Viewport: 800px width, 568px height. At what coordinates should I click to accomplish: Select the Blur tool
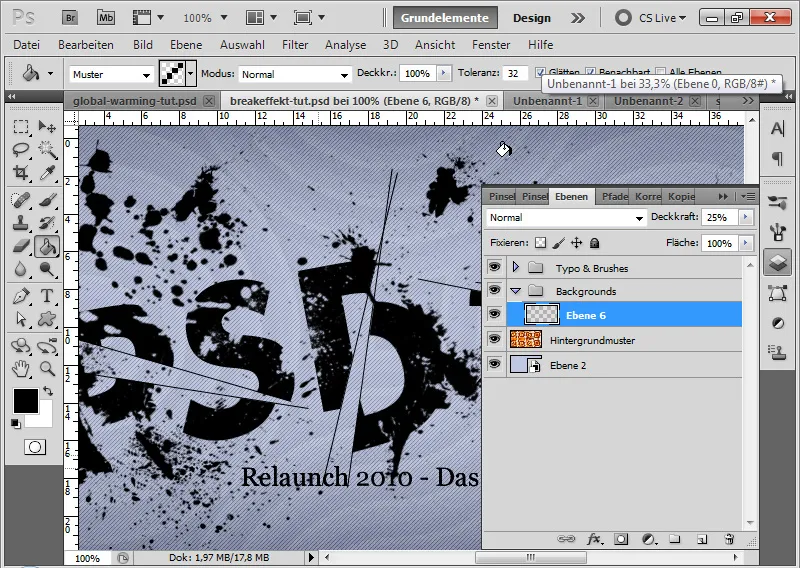[x=20, y=269]
